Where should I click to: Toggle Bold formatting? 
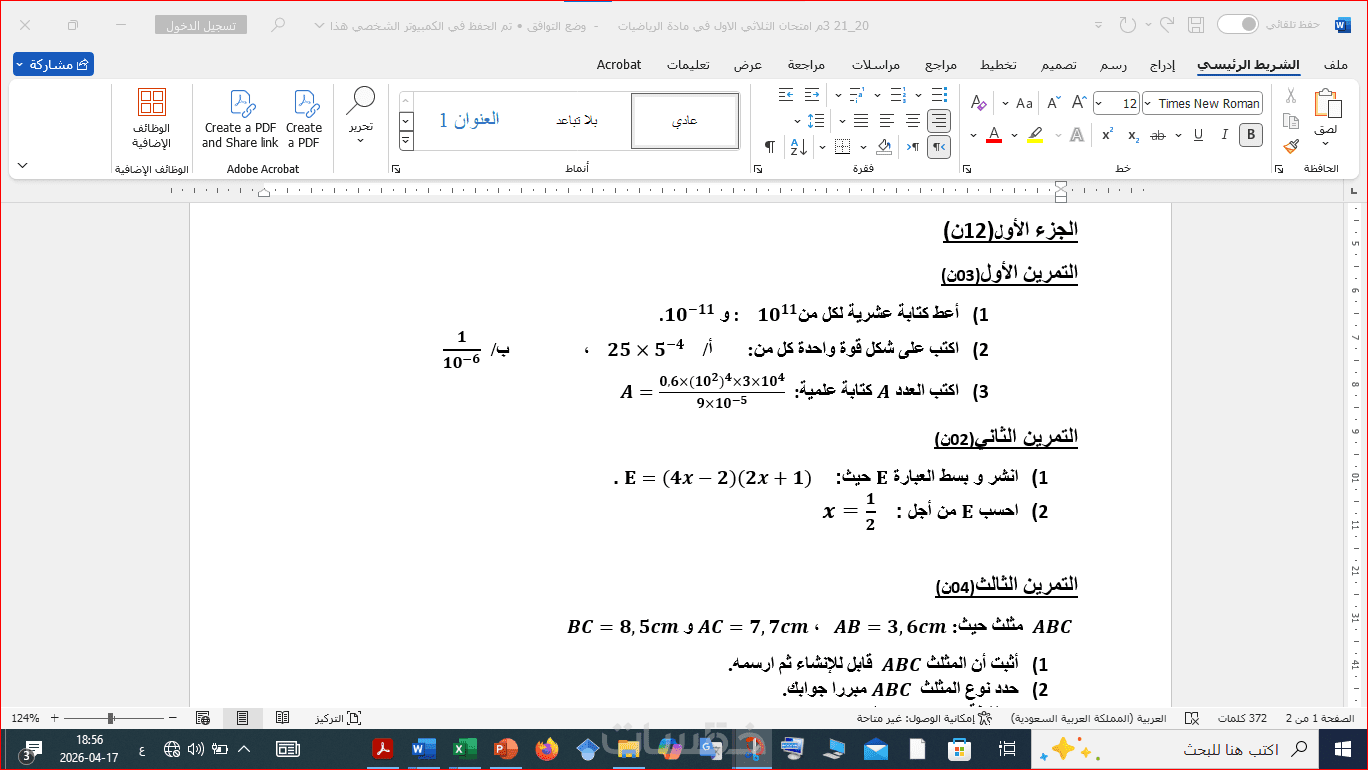[x=1250, y=135]
